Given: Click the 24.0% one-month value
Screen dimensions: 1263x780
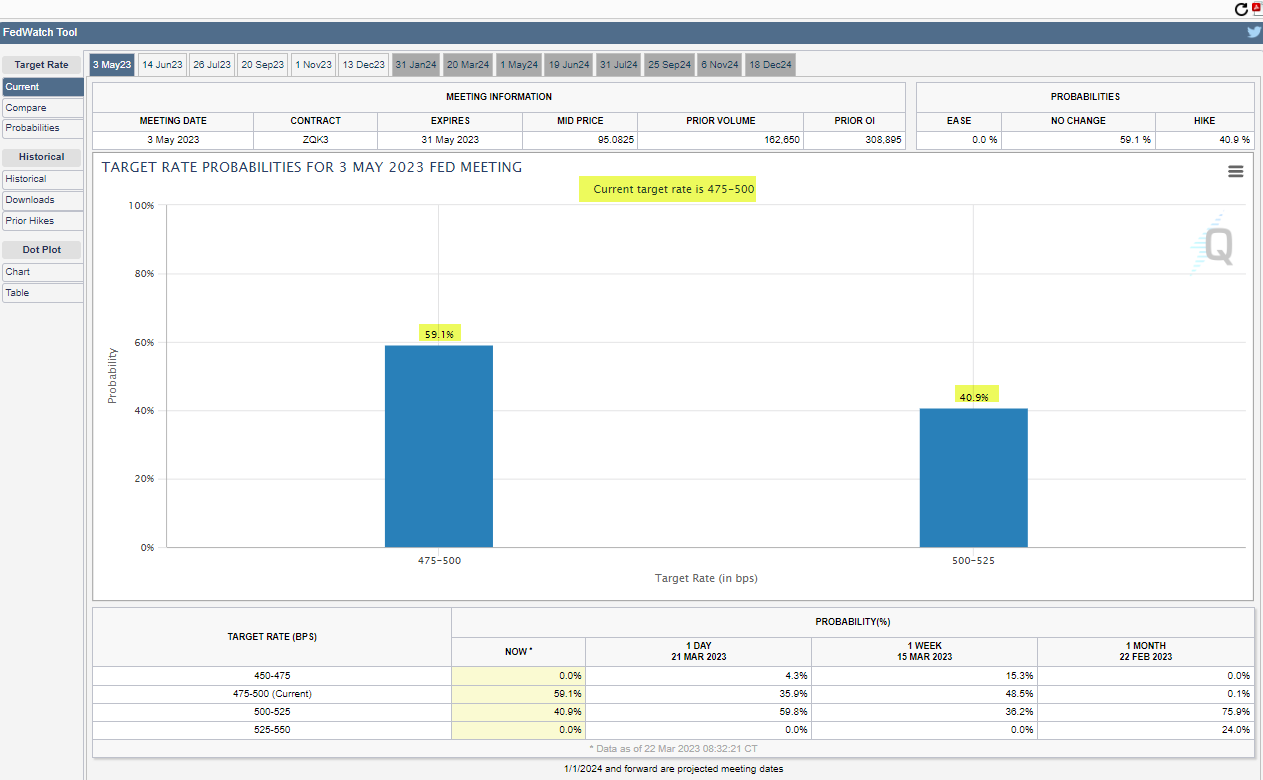Looking at the screenshot, I should coord(1237,730).
